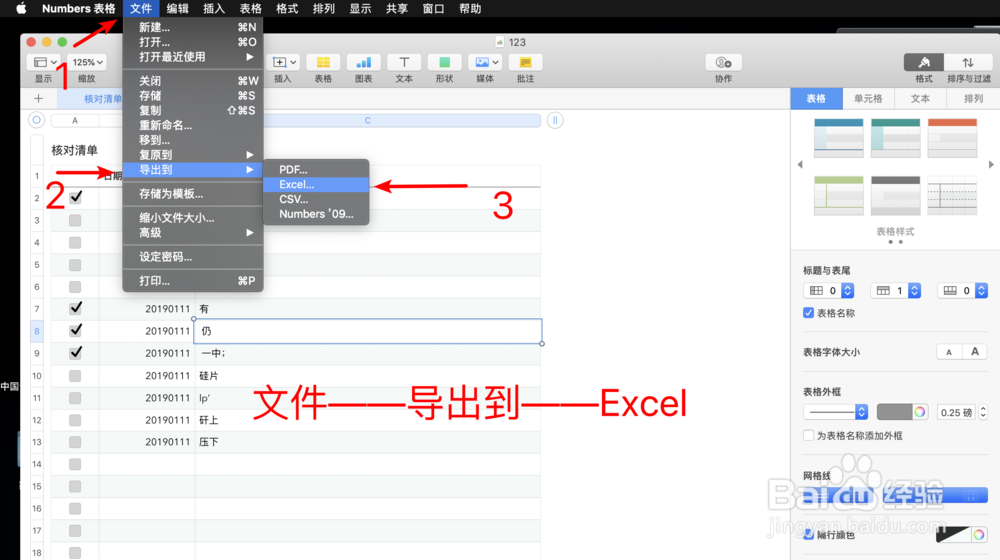The image size is (1000, 560).
Task: Click the Shape (形状) toolbar icon
Action: coord(445,62)
